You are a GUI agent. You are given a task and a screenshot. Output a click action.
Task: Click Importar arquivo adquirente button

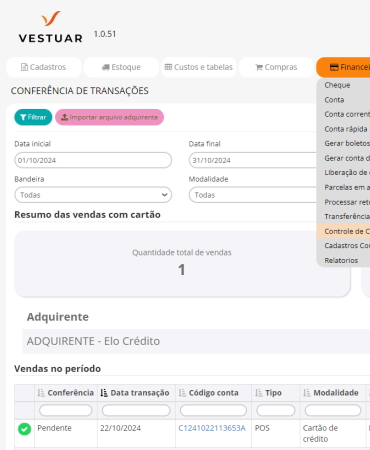click(x=109, y=117)
